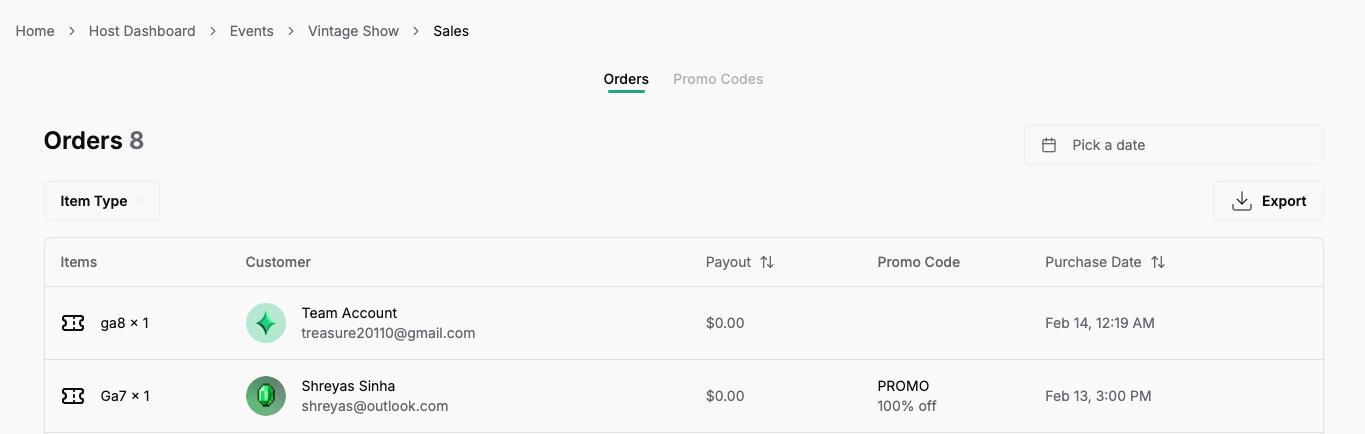The image size is (1365, 434).
Task: Click the Customer column header
Action: click(x=278, y=262)
